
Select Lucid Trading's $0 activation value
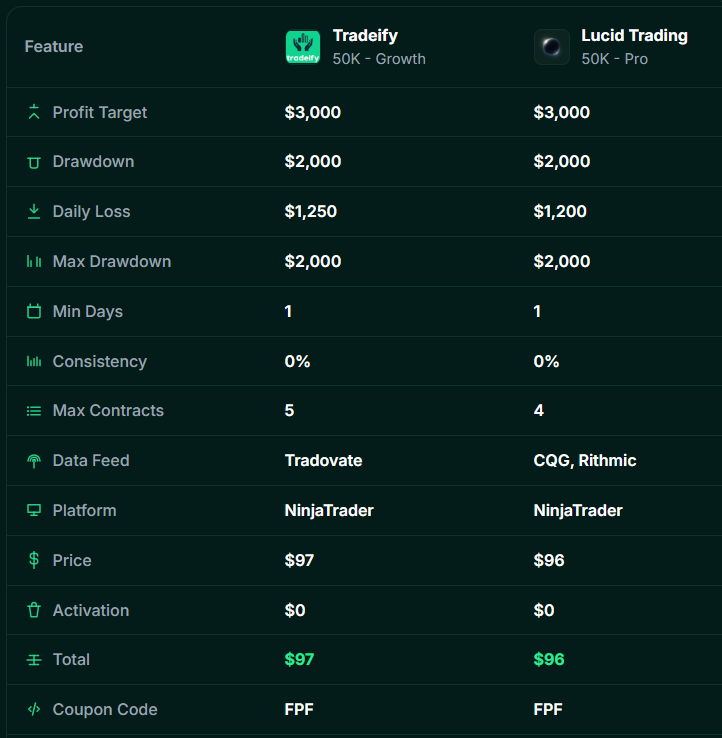coord(544,610)
